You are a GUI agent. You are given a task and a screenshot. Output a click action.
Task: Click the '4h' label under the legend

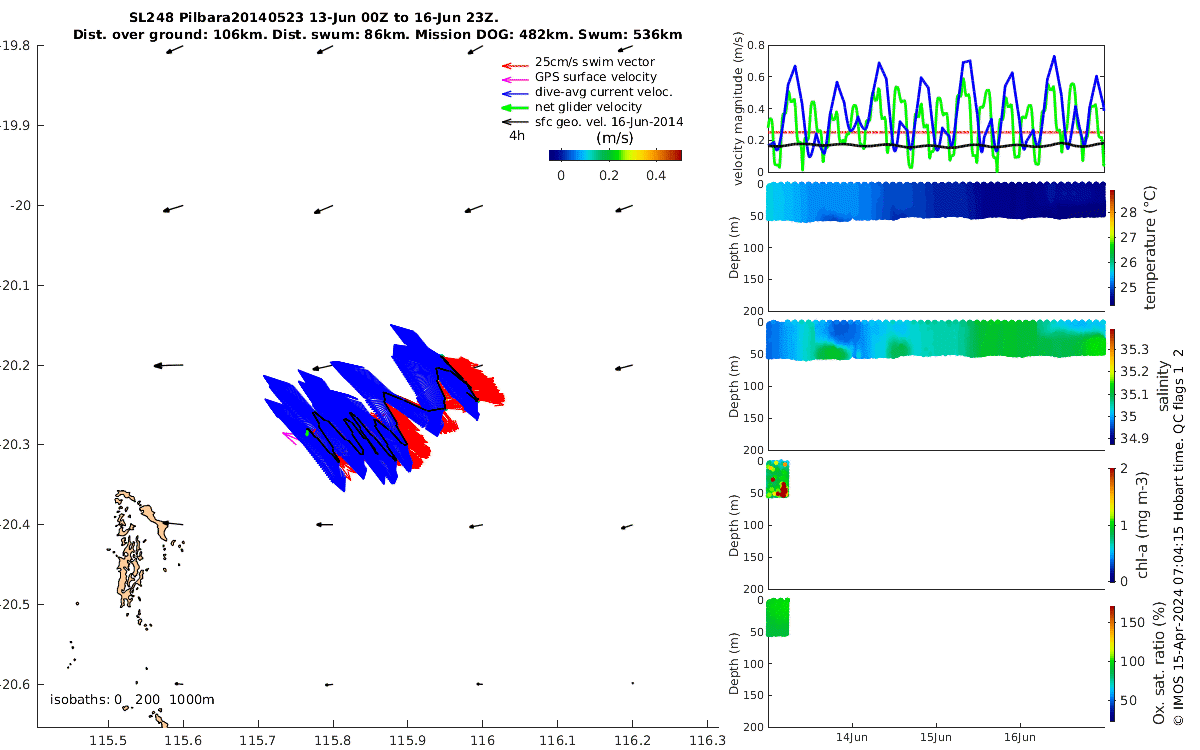tap(517, 135)
